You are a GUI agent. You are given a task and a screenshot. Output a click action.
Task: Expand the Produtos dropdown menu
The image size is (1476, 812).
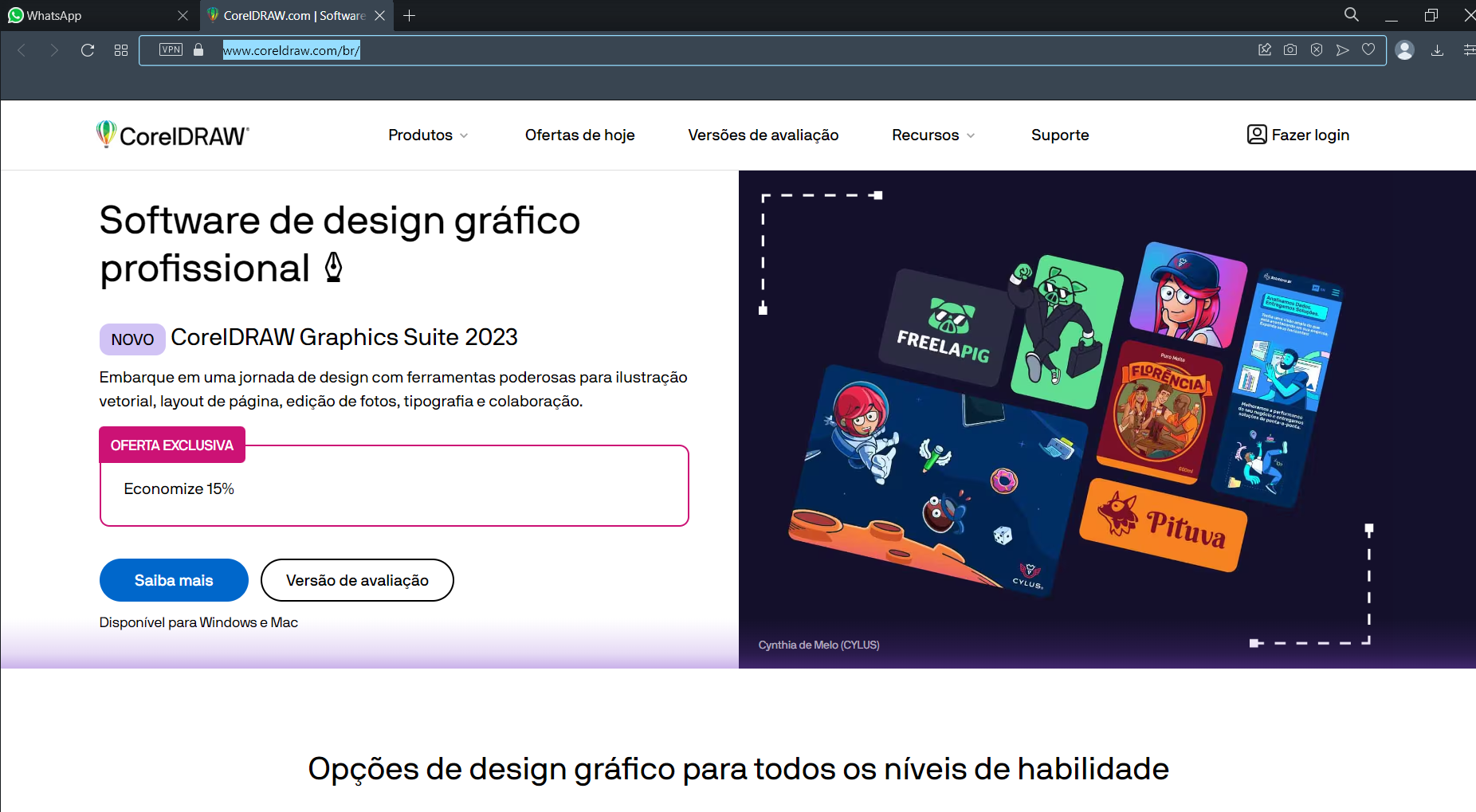click(428, 135)
